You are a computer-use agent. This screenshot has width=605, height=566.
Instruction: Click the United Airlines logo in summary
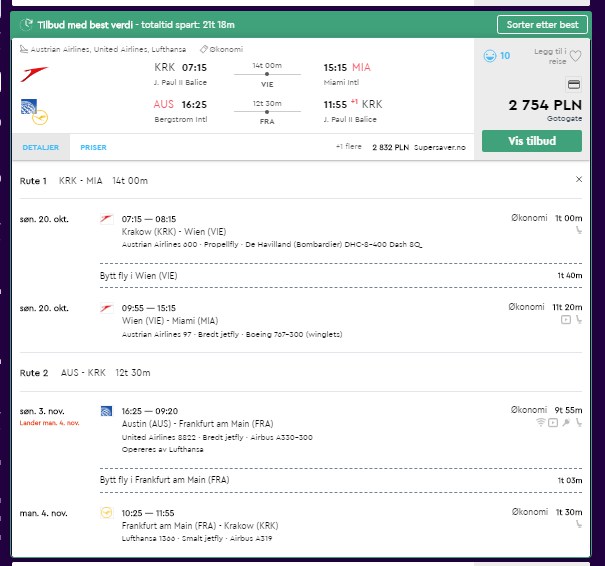(29, 106)
